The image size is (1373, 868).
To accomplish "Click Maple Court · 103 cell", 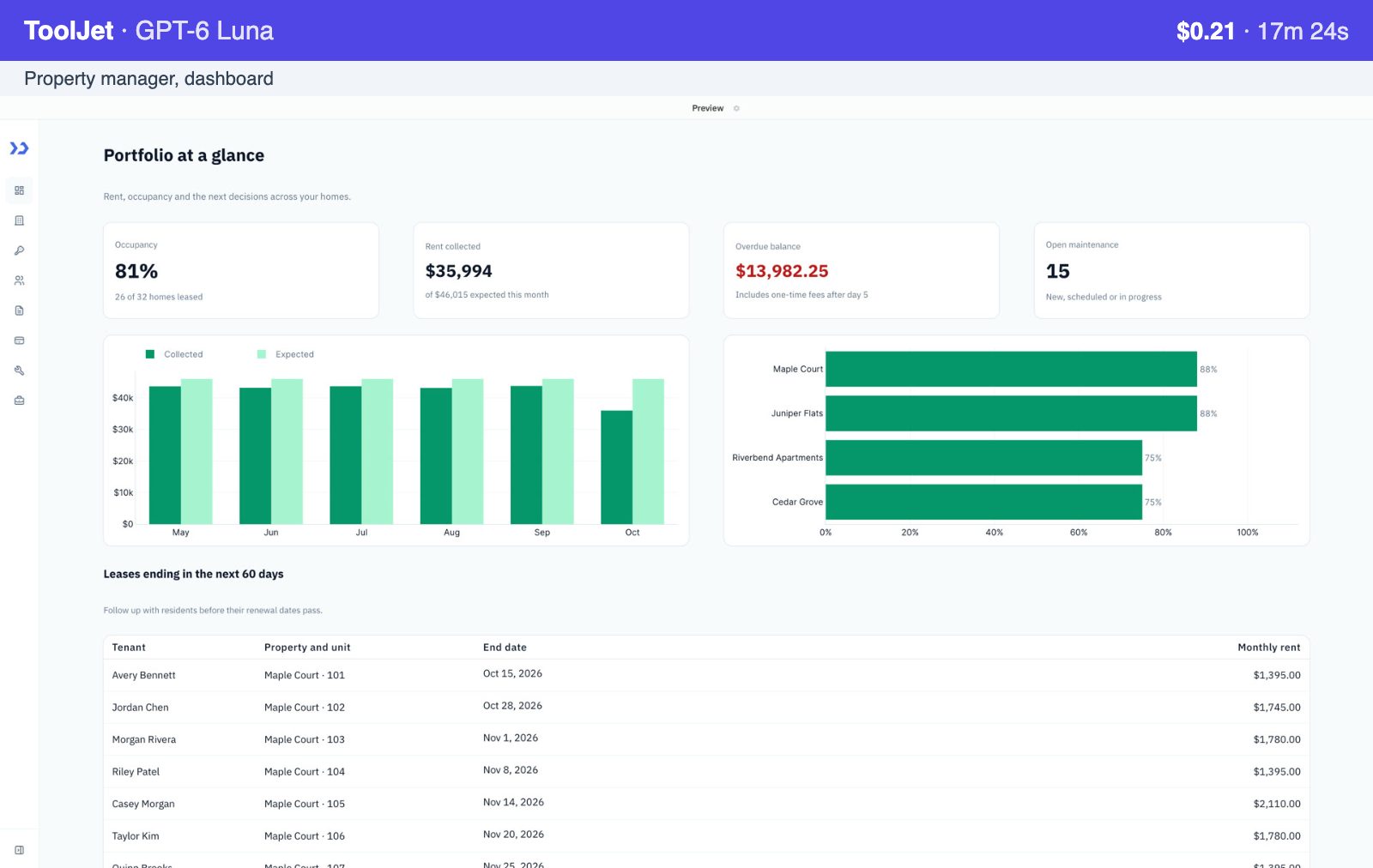I will (305, 739).
